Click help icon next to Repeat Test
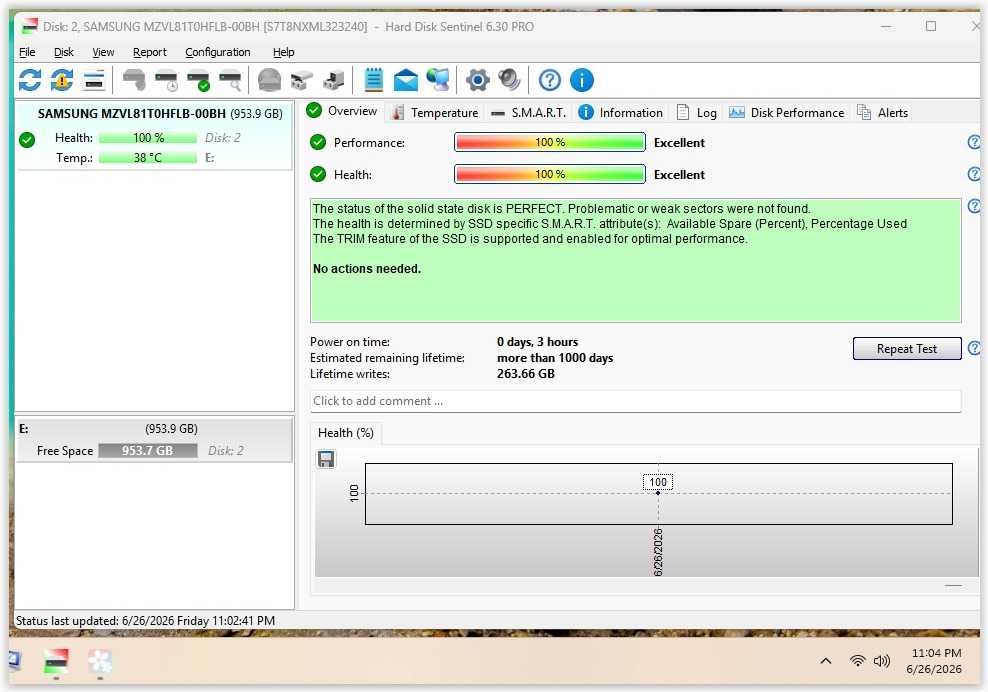The image size is (988, 692). (974, 348)
